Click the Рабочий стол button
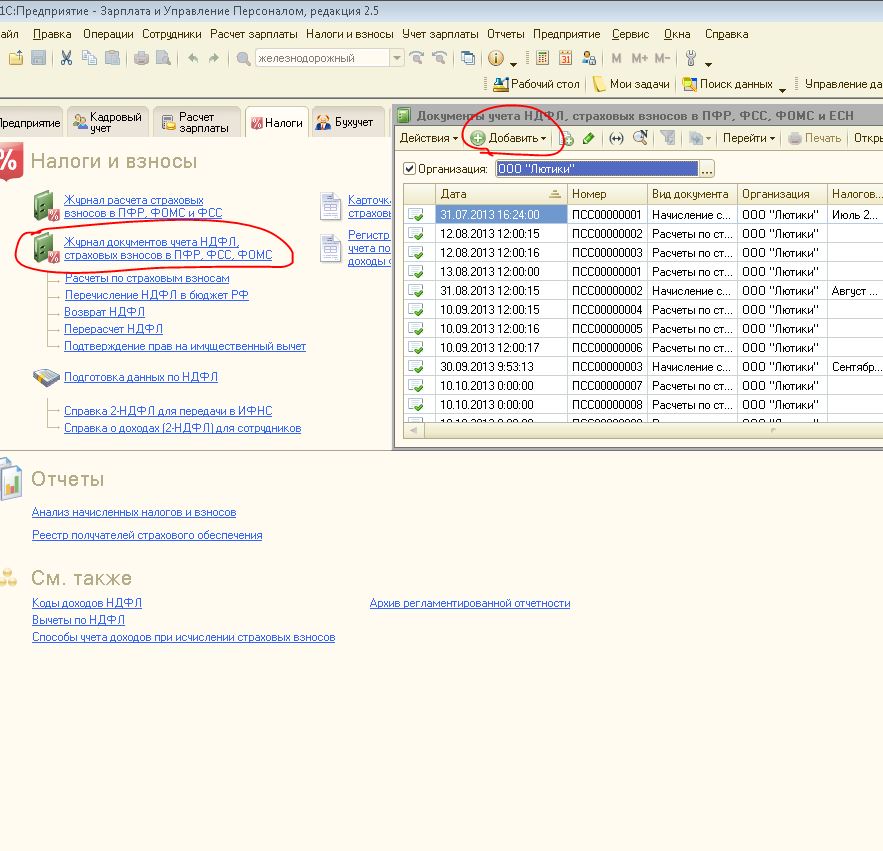The image size is (883, 851). tap(536, 84)
